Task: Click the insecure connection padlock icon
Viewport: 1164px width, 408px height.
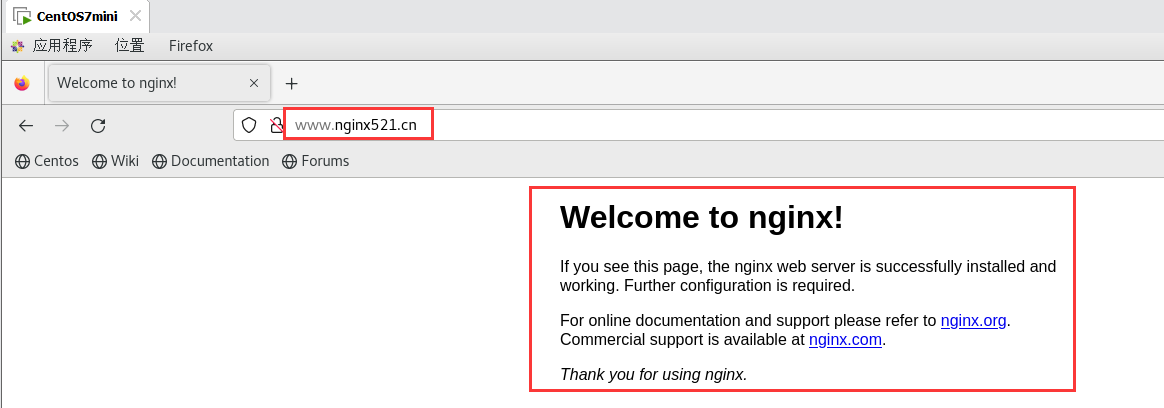Action: (x=276, y=125)
